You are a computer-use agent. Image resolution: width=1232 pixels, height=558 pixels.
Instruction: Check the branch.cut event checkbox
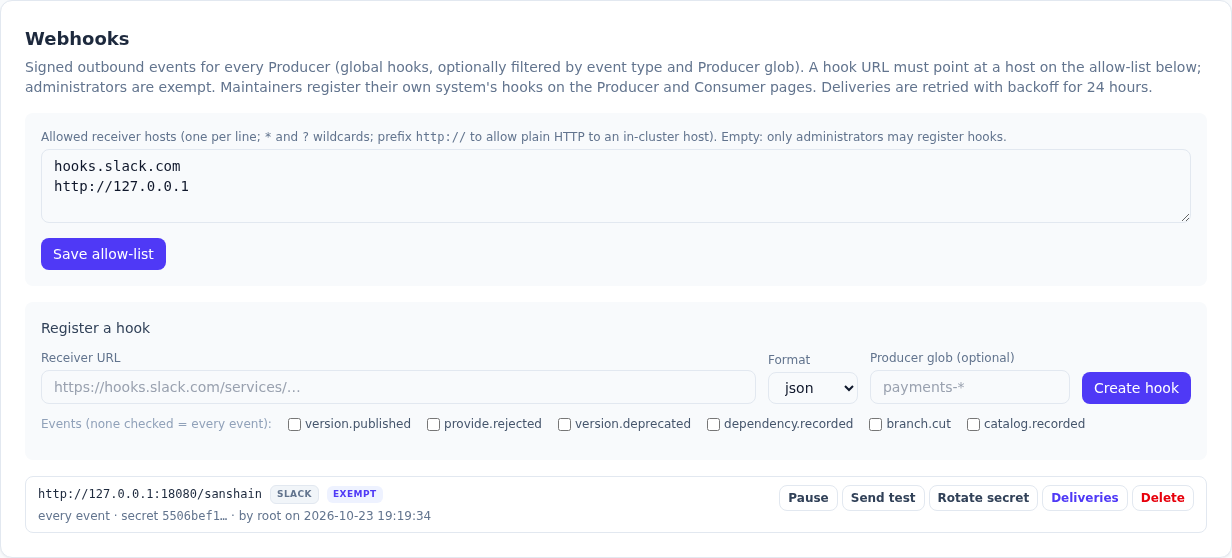(875, 424)
